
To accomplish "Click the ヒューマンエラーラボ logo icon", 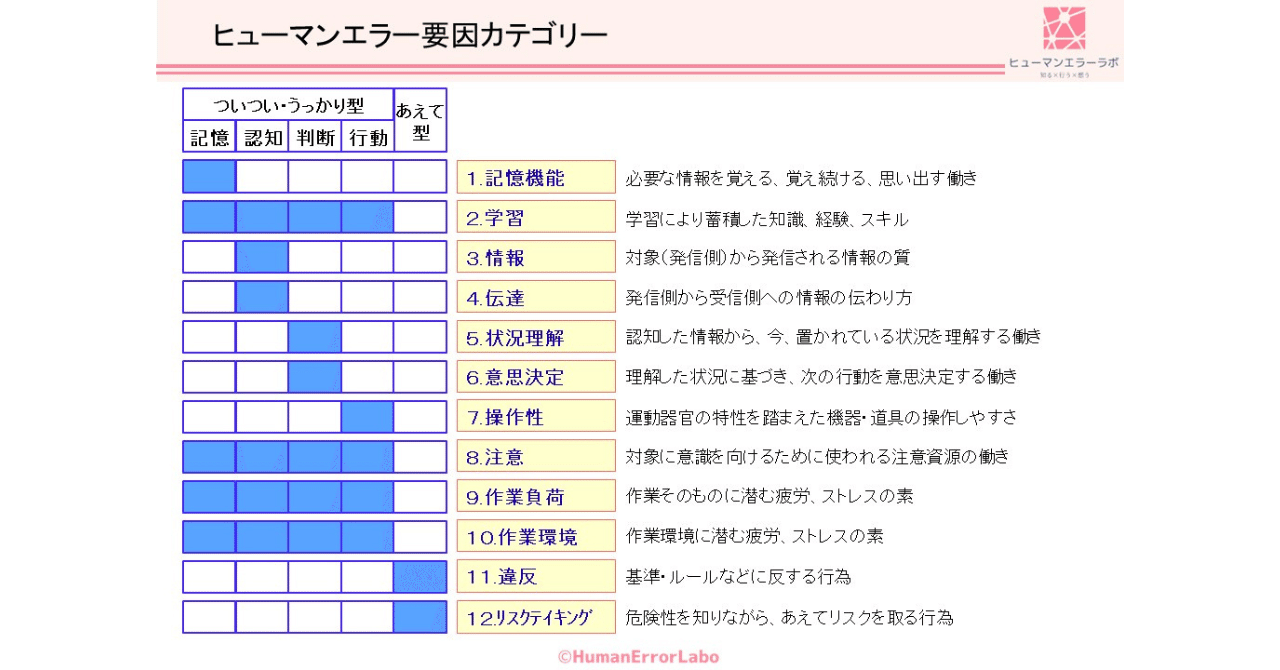I will tap(1064, 28).
